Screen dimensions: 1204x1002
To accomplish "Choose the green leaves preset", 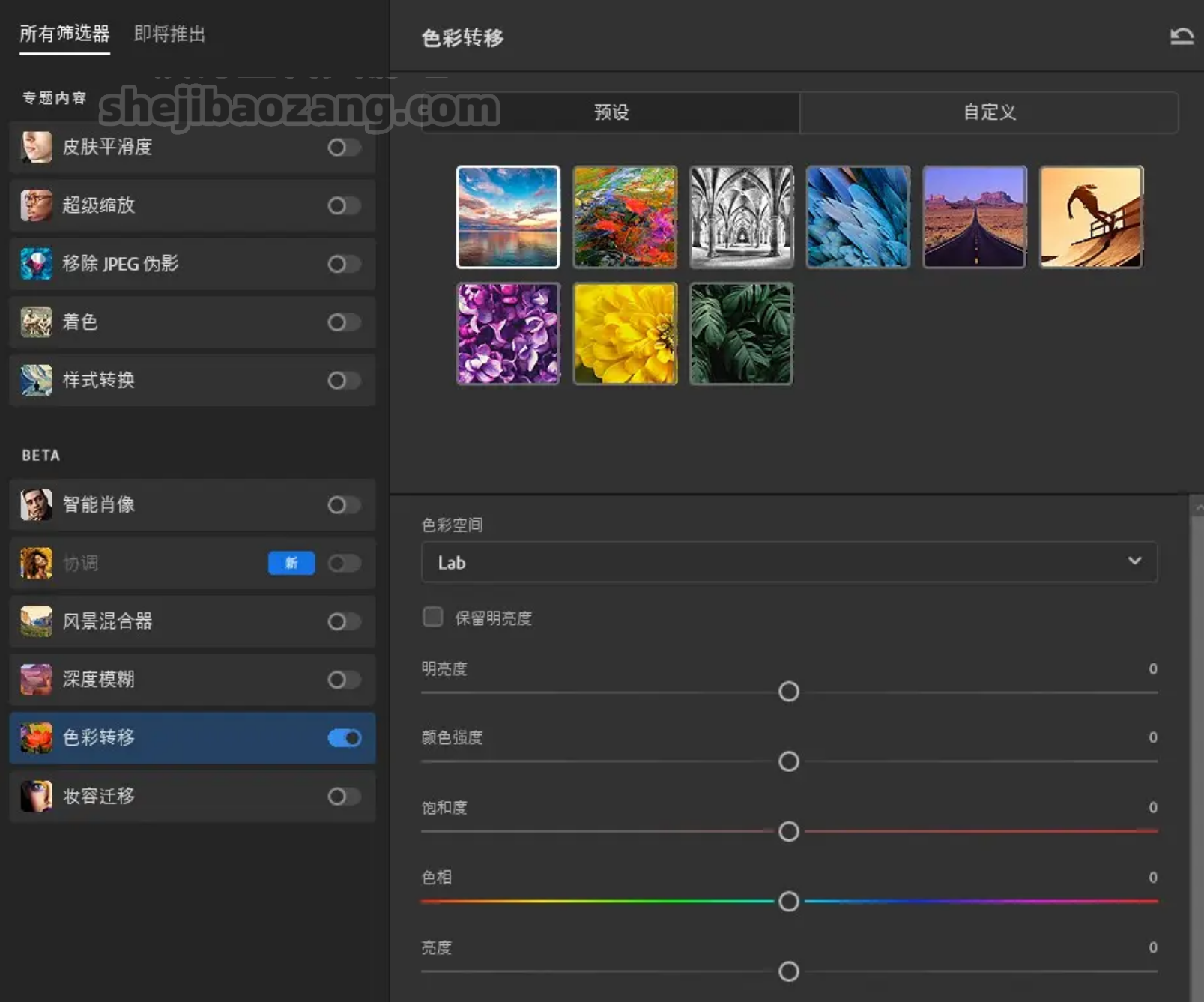I will point(741,334).
